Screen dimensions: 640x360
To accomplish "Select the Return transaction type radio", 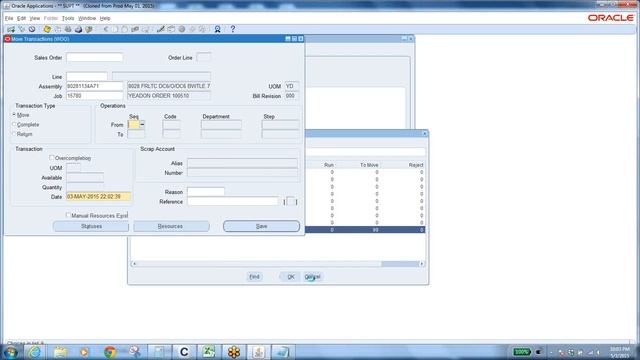I will (x=14, y=134).
